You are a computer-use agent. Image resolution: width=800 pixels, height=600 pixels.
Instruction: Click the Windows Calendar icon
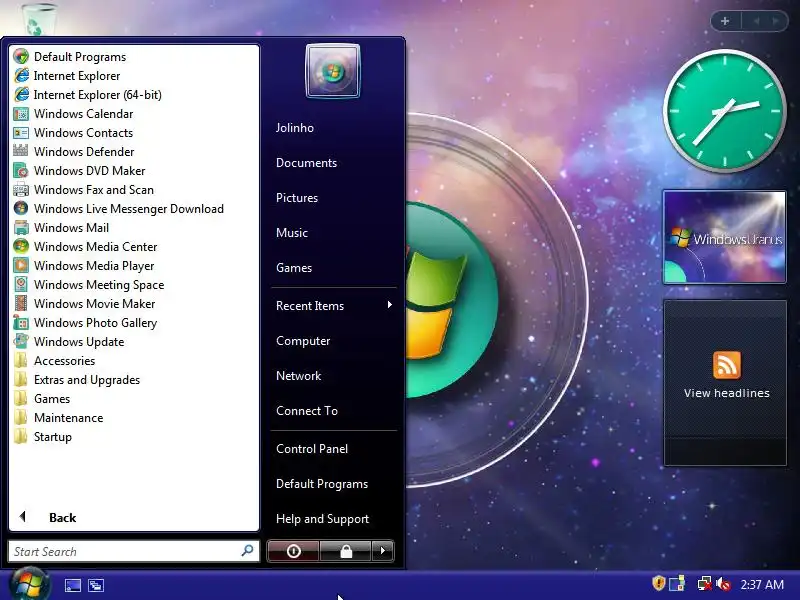pyautogui.click(x=21, y=114)
